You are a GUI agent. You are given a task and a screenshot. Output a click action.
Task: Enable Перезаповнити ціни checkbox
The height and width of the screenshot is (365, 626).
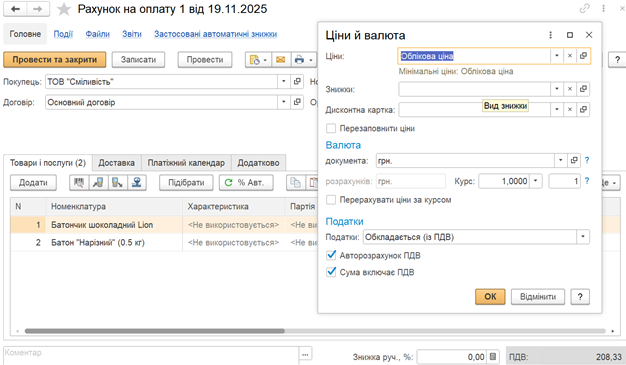[x=331, y=128]
